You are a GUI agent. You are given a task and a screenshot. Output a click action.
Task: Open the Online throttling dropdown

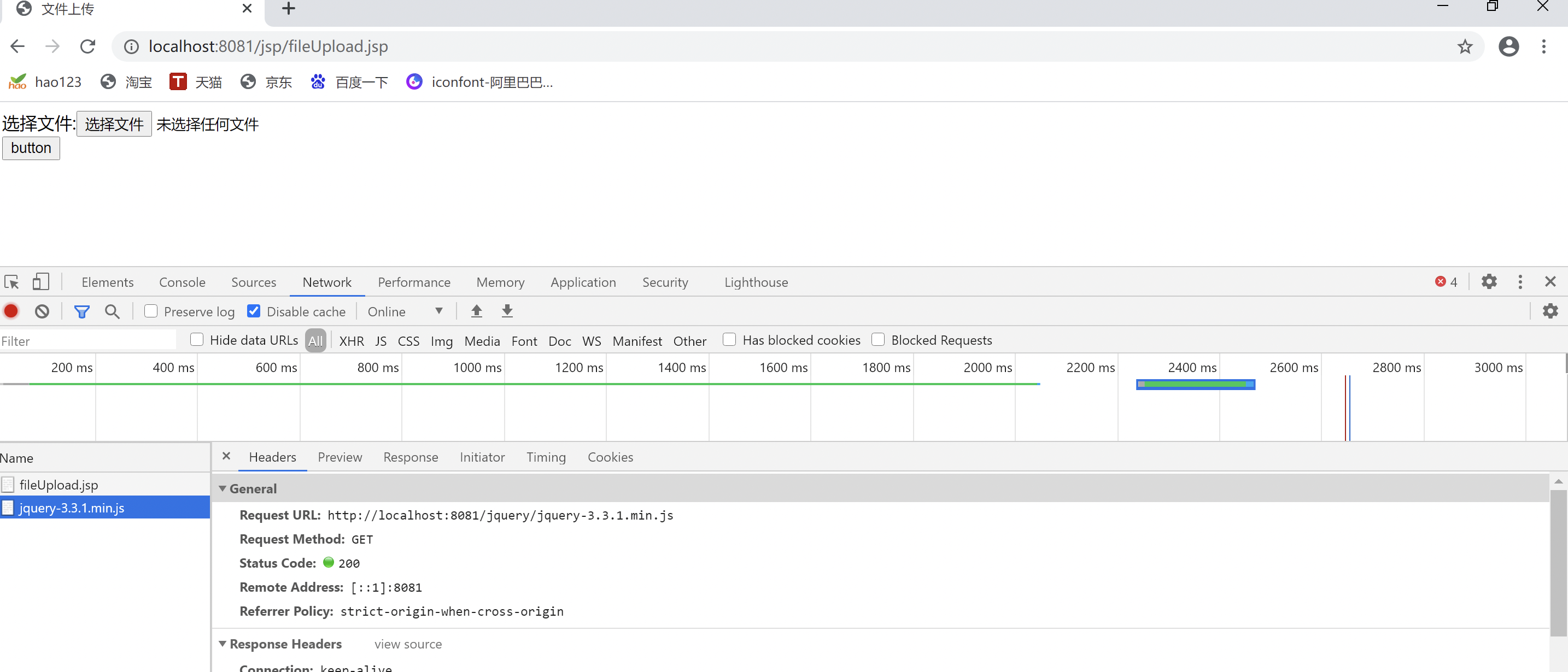405,311
